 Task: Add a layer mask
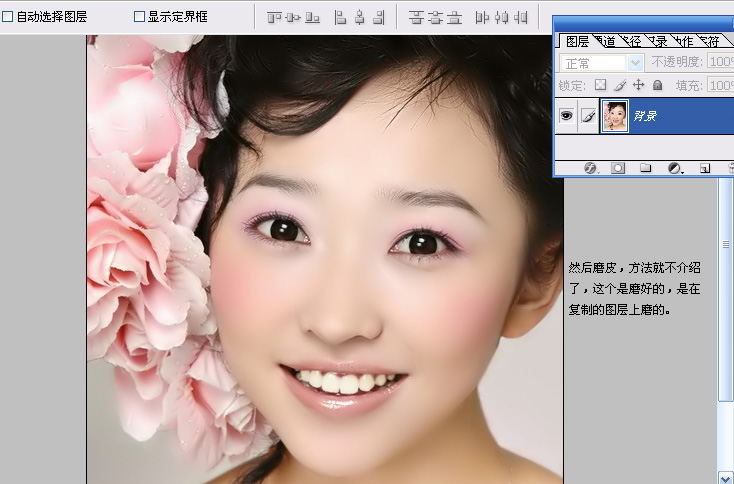pos(618,168)
